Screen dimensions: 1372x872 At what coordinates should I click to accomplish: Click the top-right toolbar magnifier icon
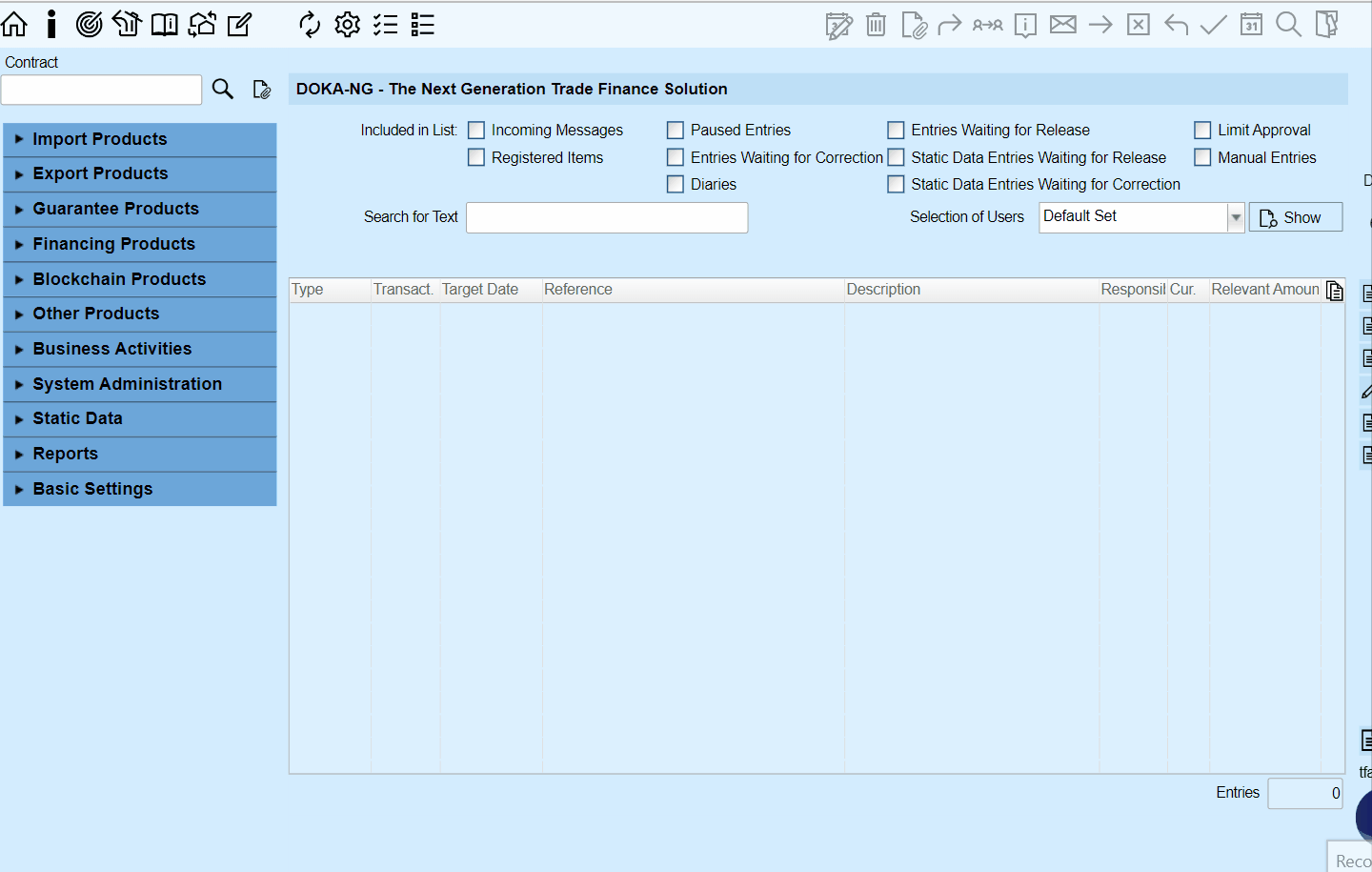(x=1289, y=24)
